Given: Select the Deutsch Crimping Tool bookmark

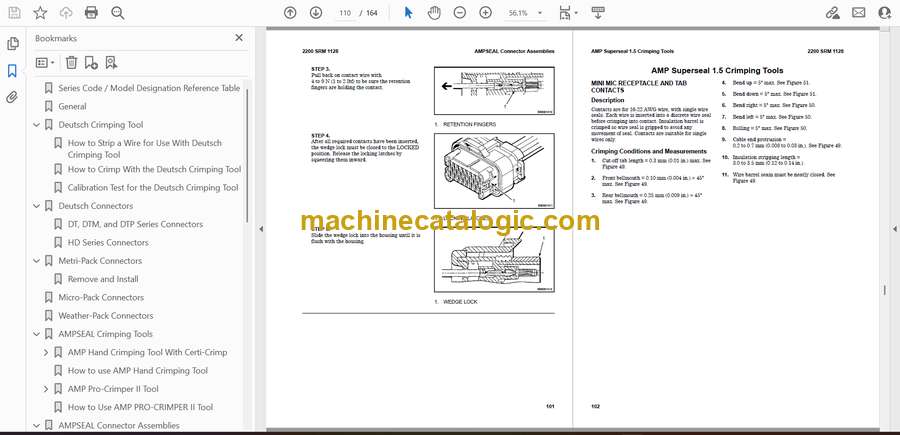Looking at the screenshot, I should click(x=101, y=125).
